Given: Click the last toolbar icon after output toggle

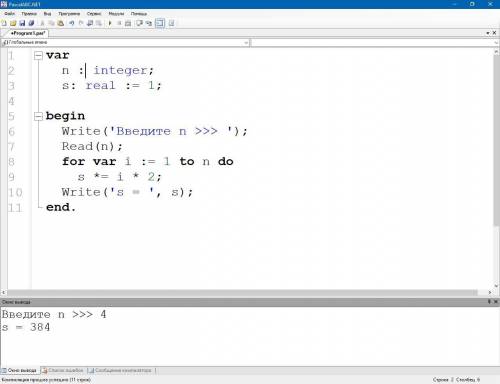Looking at the screenshot, I should click(x=171, y=23).
